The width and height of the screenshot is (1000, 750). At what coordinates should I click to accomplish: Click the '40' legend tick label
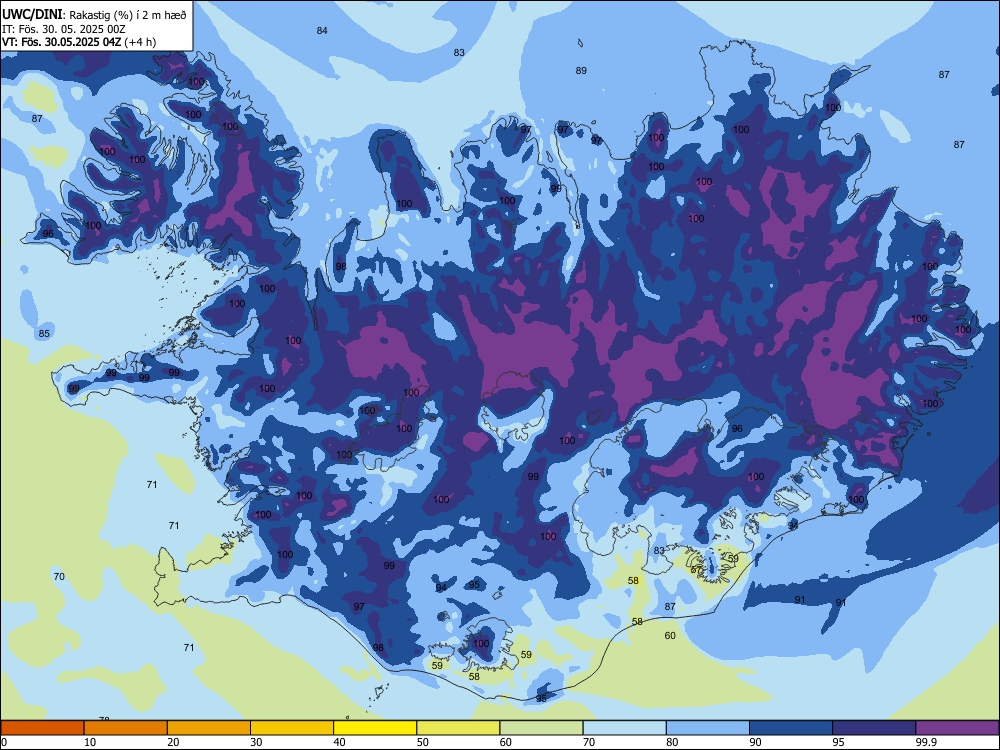[339, 742]
